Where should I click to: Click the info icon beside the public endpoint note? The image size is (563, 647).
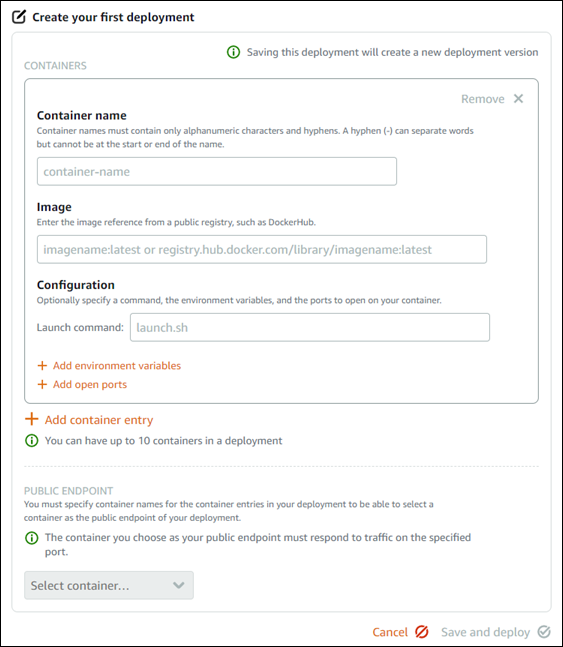(x=32, y=538)
